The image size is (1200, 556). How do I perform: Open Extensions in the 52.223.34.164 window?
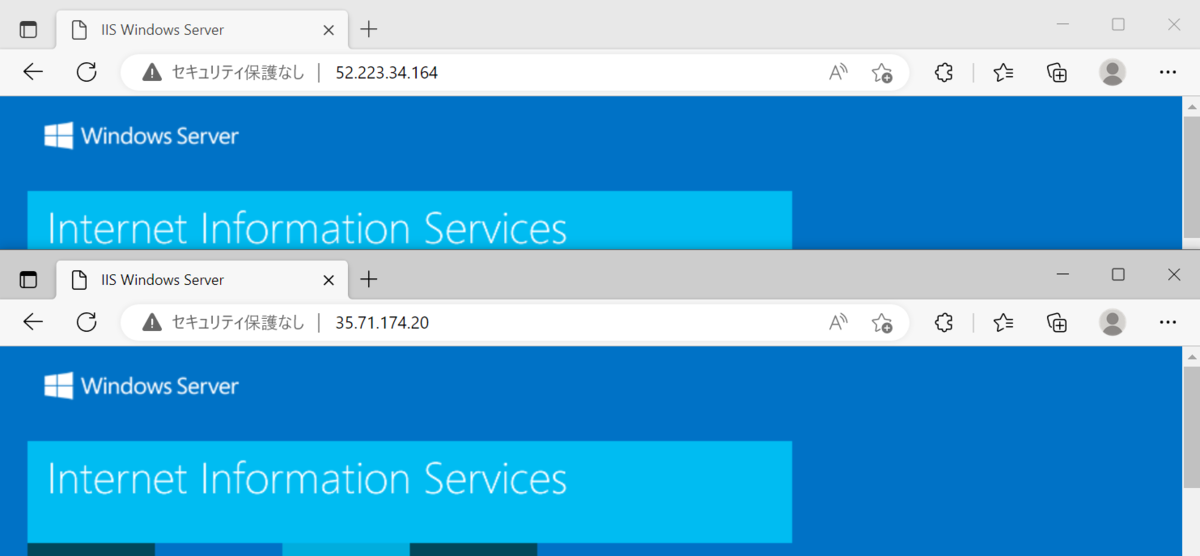point(943,72)
